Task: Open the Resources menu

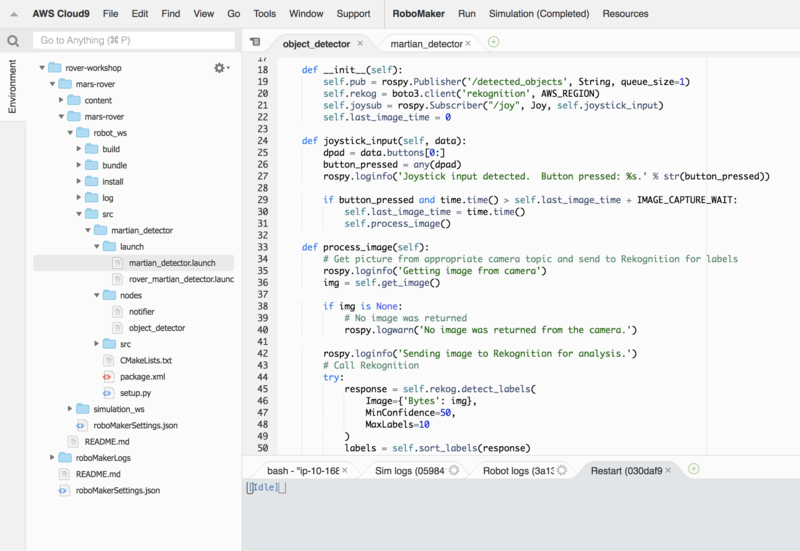Action: click(x=625, y=14)
